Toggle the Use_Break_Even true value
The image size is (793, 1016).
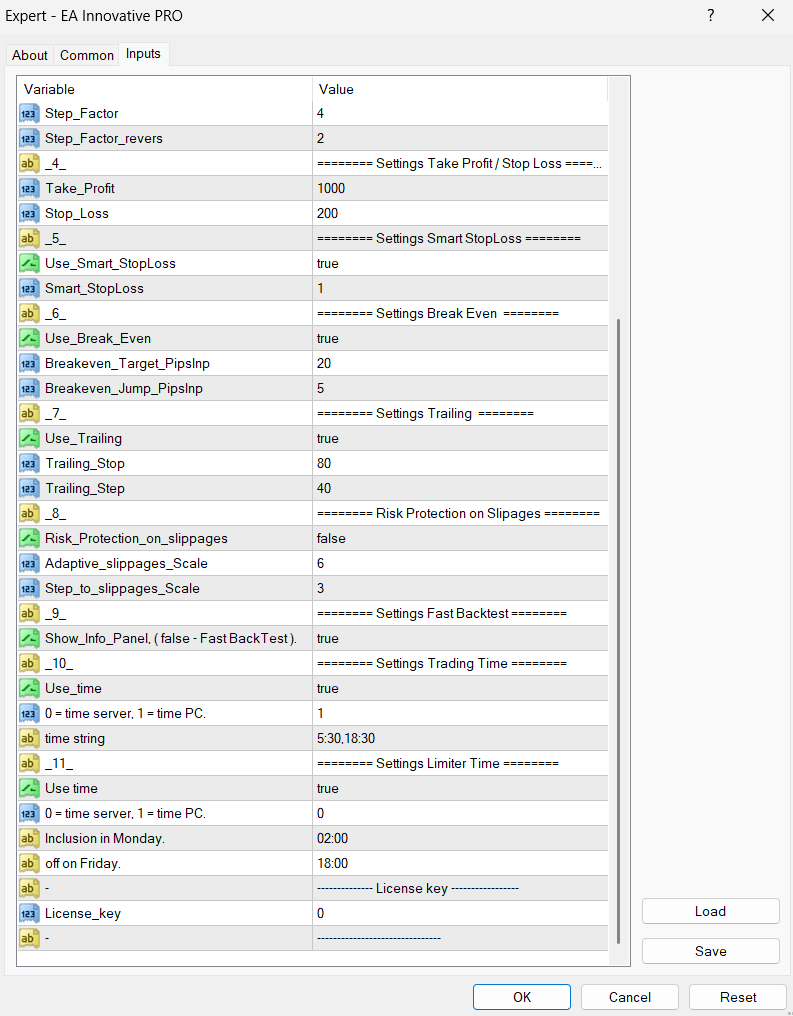click(328, 339)
